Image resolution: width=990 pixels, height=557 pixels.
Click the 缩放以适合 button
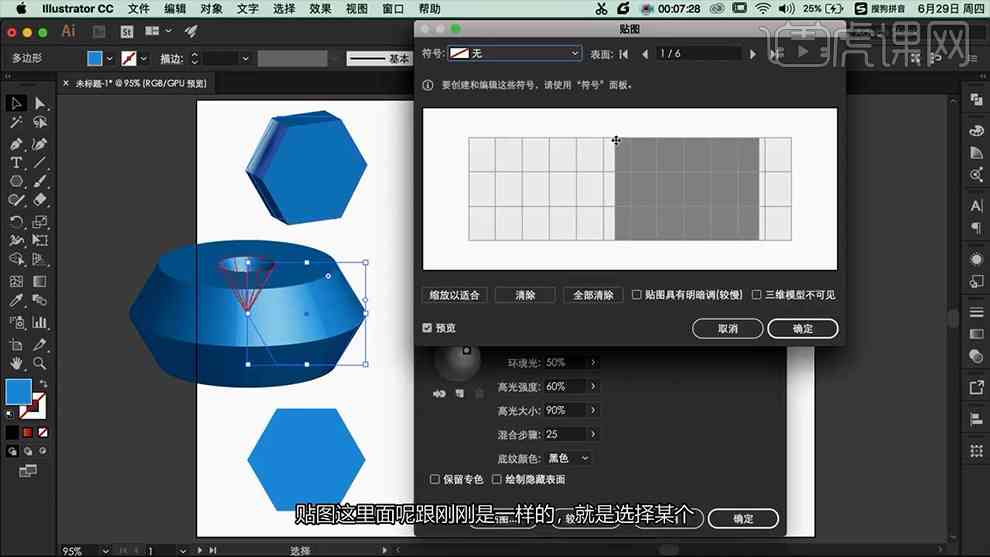(x=455, y=295)
